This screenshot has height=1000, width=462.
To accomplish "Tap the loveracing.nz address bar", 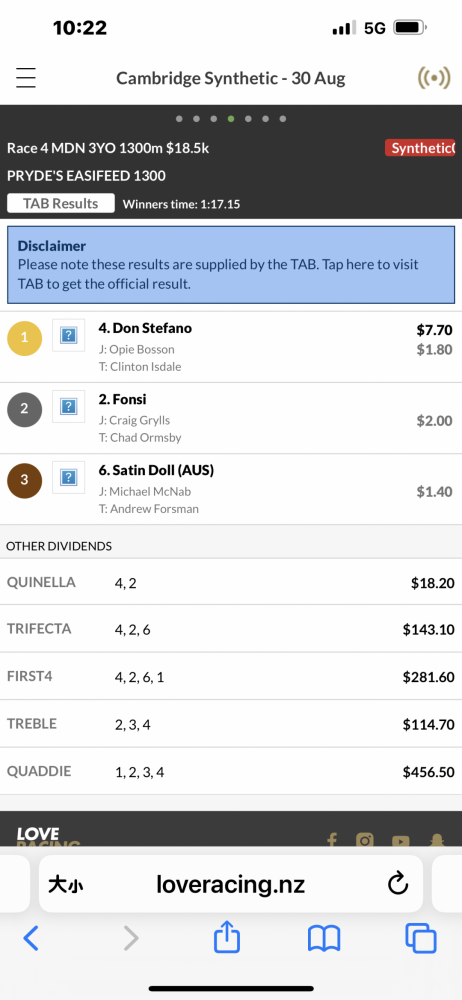I will (x=231, y=884).
